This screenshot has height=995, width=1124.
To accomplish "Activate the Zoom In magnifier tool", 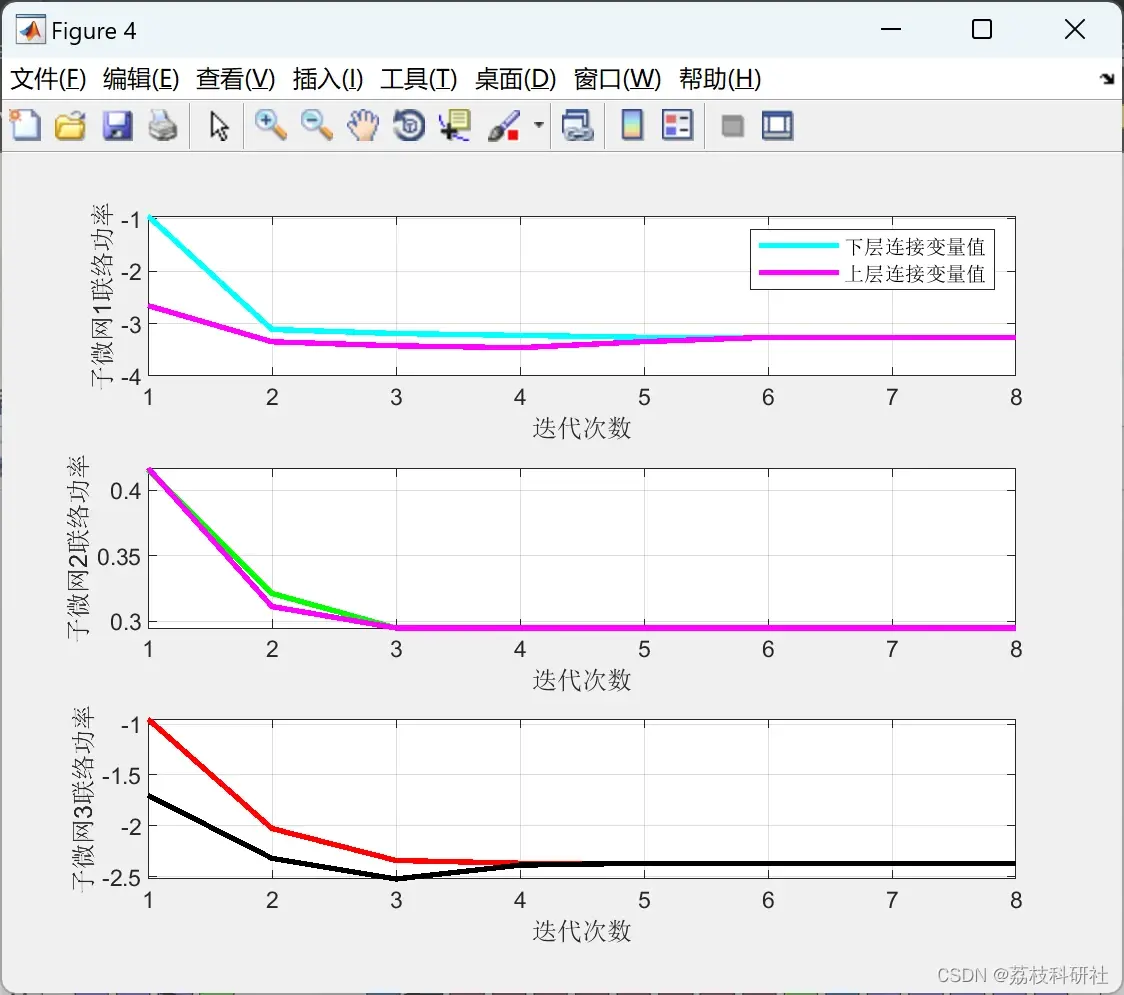I will [271, 125].
